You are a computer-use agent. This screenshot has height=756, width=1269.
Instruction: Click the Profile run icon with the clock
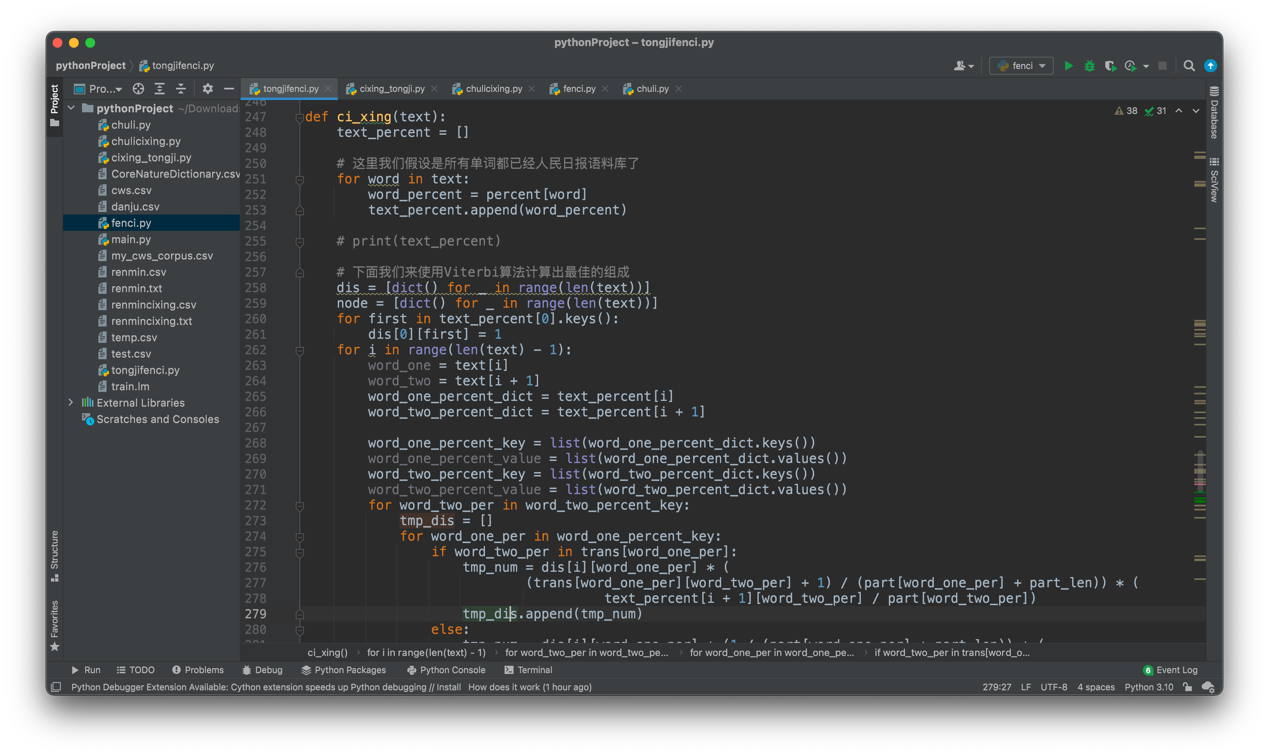(x=1130, y=66)
